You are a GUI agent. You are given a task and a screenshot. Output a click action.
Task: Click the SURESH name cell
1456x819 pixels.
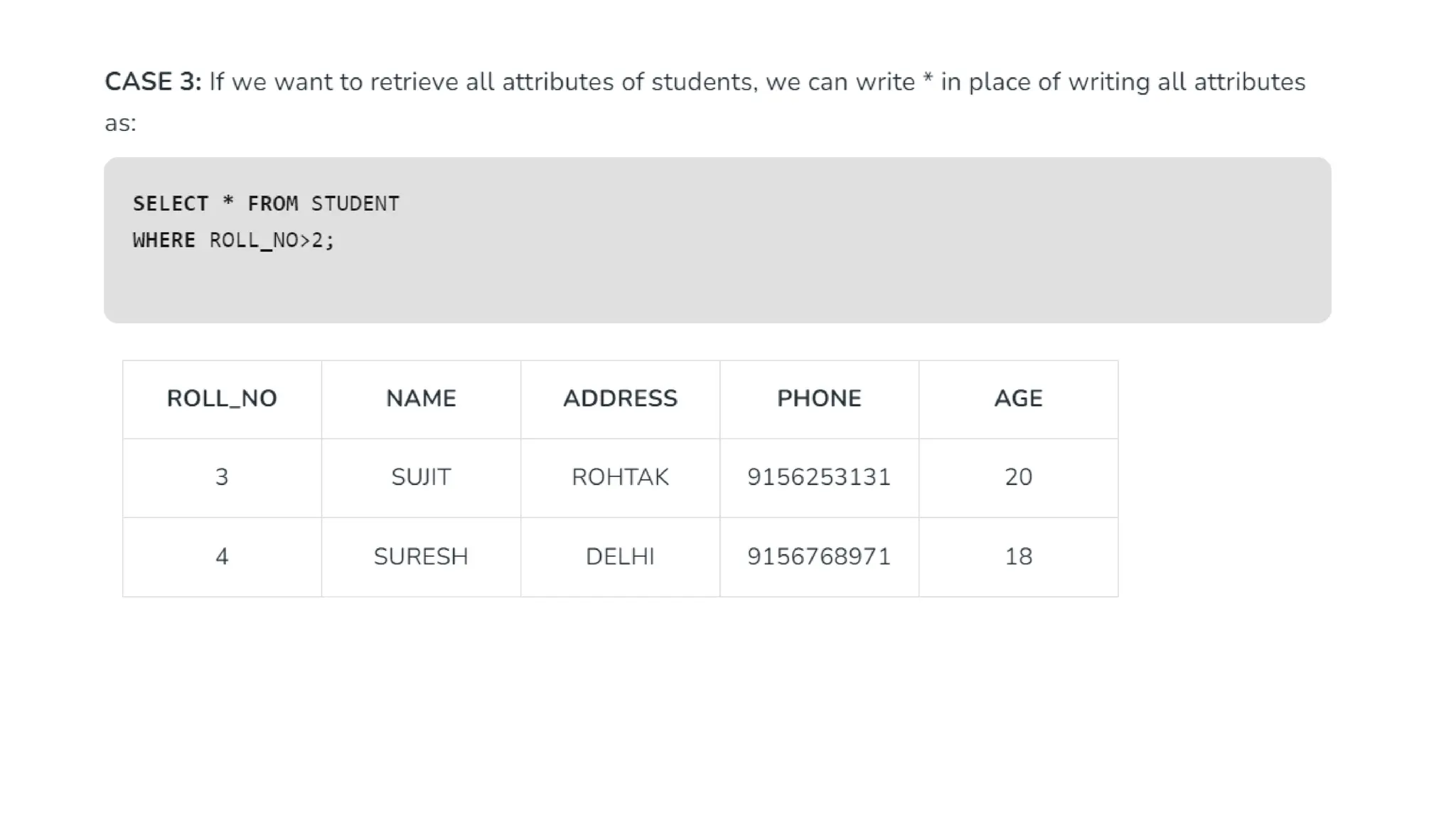point(421,557)
